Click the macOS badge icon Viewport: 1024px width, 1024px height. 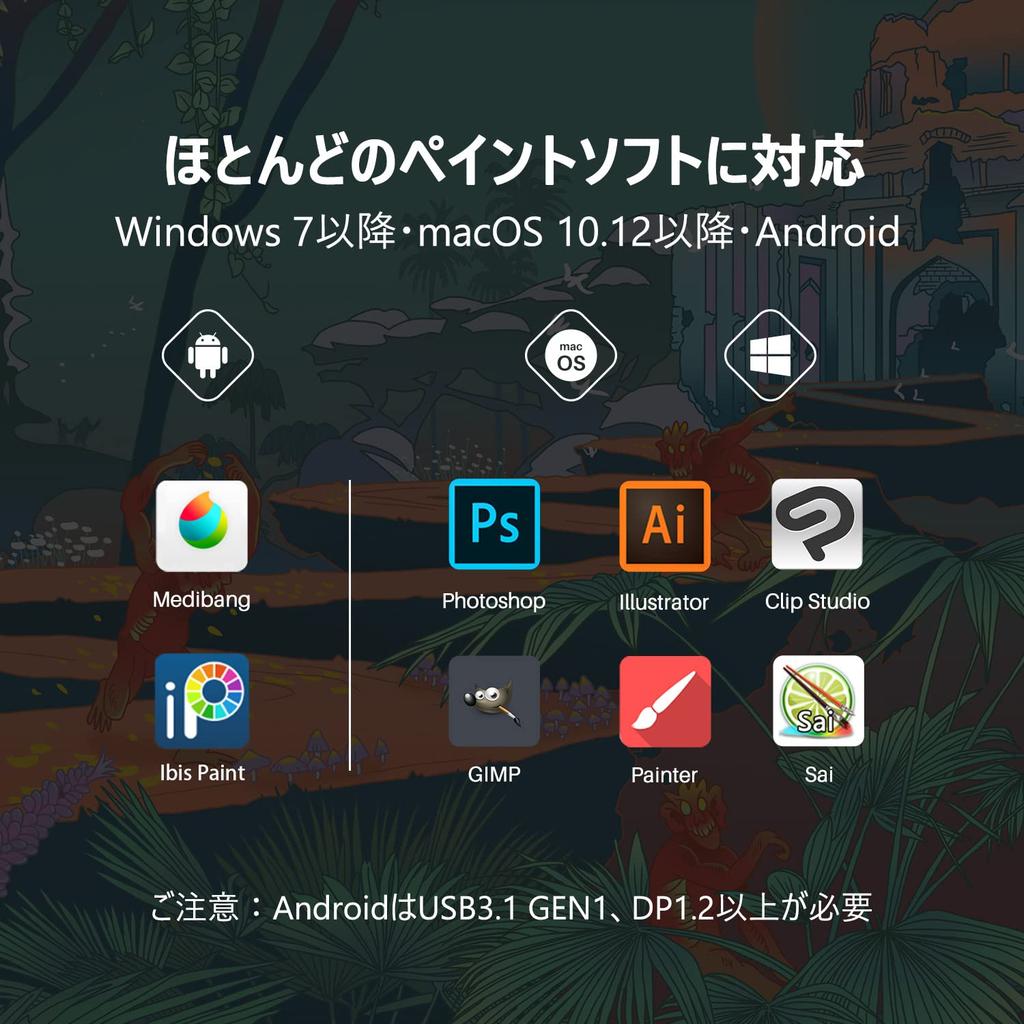571,356
